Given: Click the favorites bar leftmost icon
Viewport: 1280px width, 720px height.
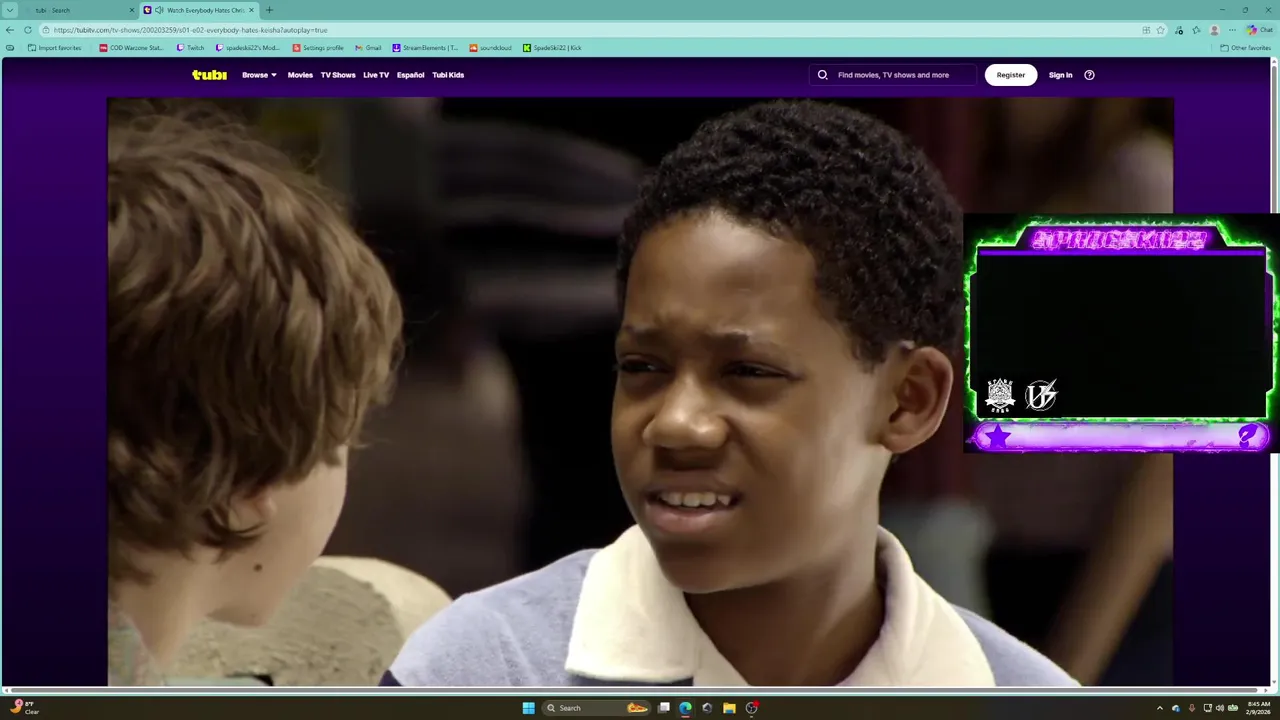Looking at the screenshot, I should point(10,48).
